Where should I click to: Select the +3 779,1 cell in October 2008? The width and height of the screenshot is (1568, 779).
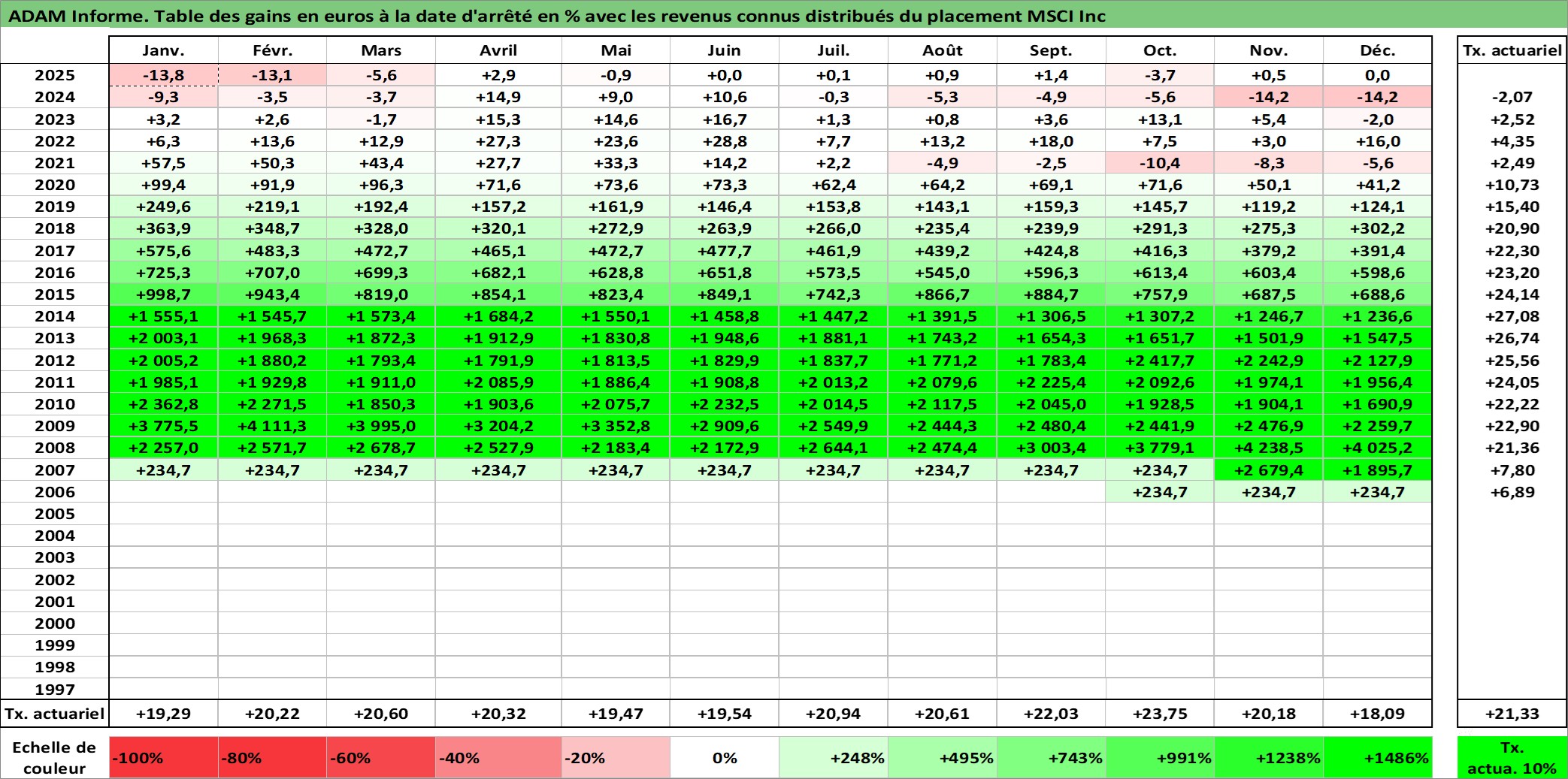coord(1160,448)
